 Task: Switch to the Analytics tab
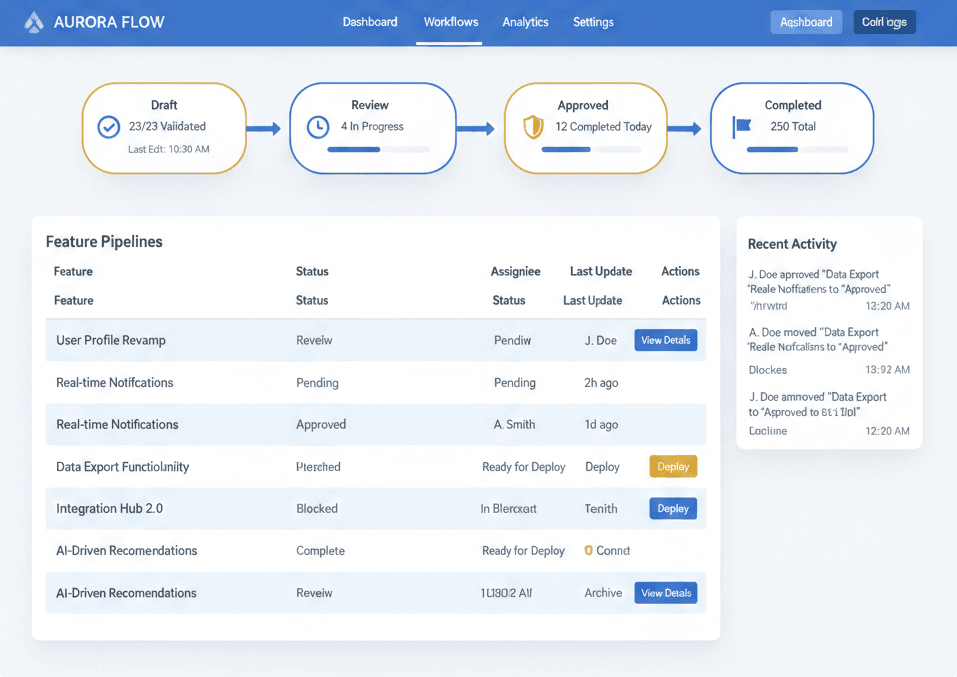click(x=525, y=22)
